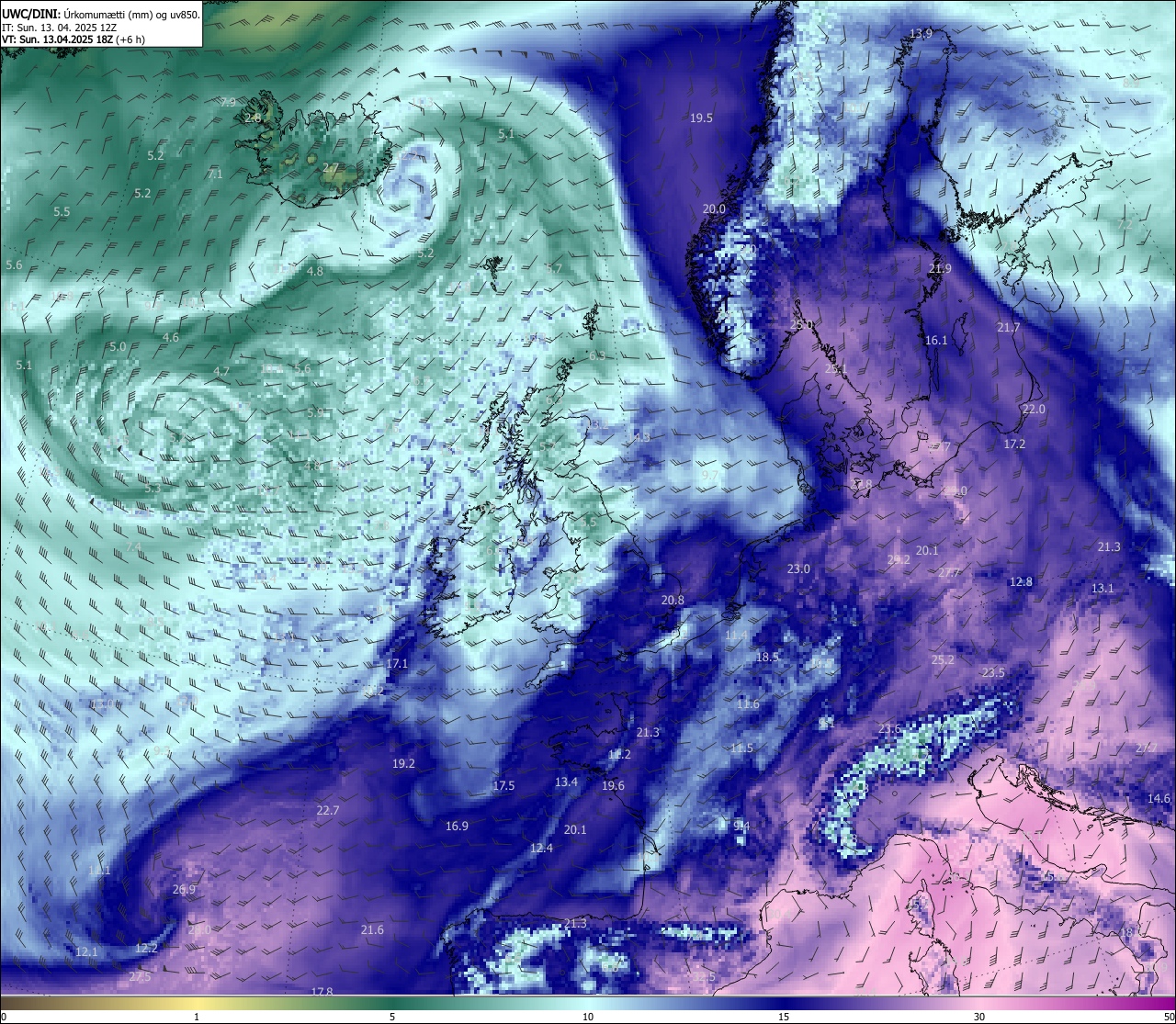Click the color scale at label 5
This screenshot has width=1176, height=1024.
click(392, 1017)
